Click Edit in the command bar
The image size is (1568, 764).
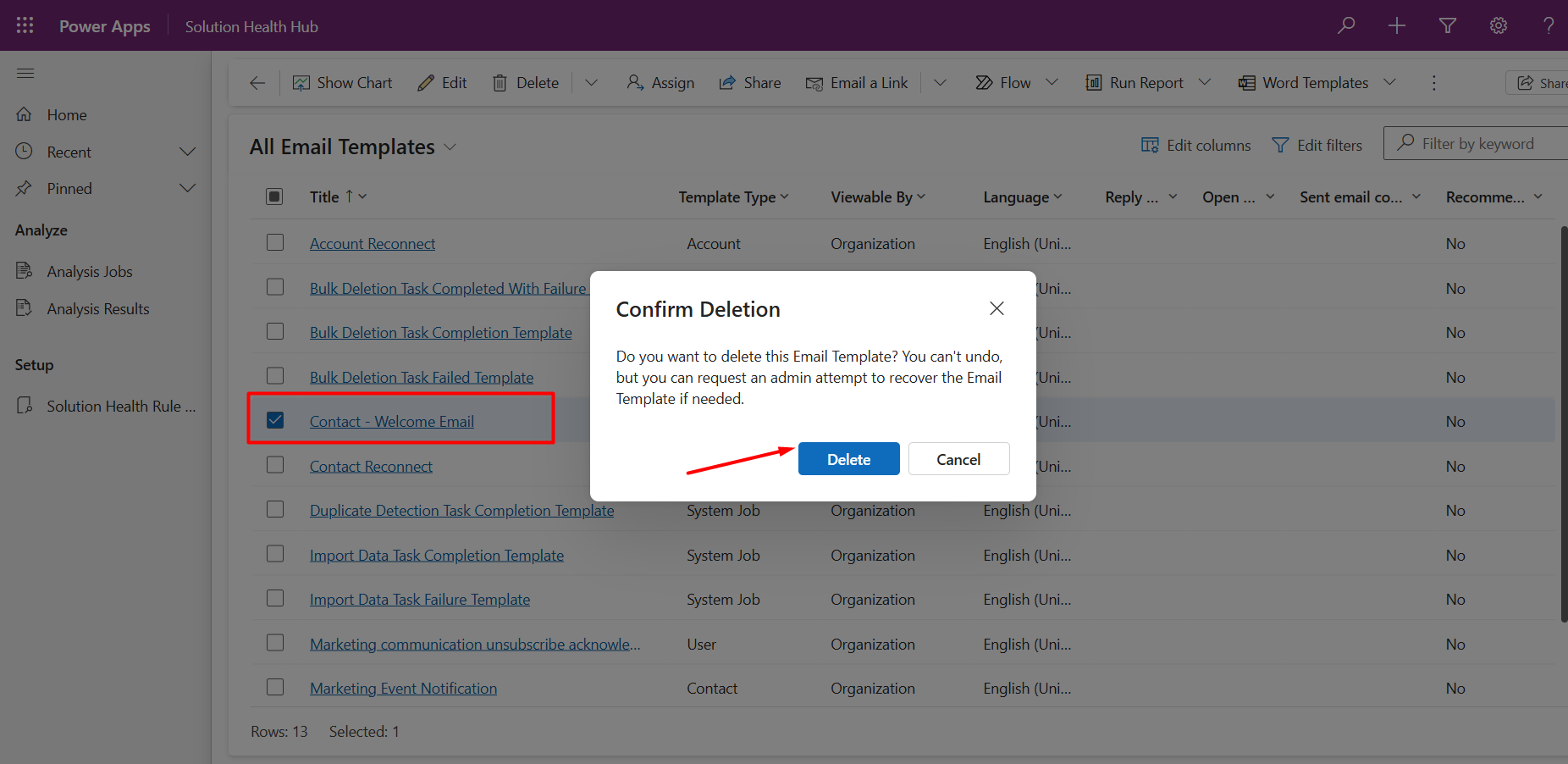coord(442,83)
